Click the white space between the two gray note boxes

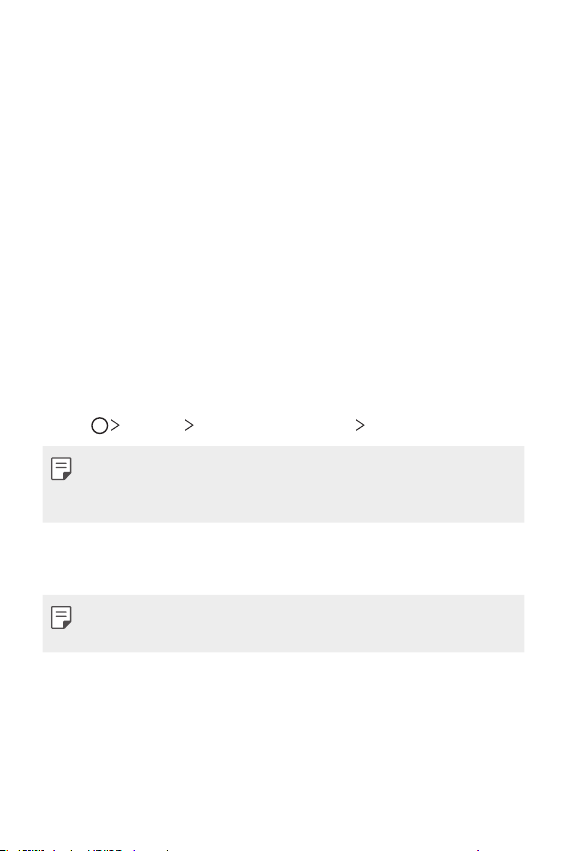283,558
